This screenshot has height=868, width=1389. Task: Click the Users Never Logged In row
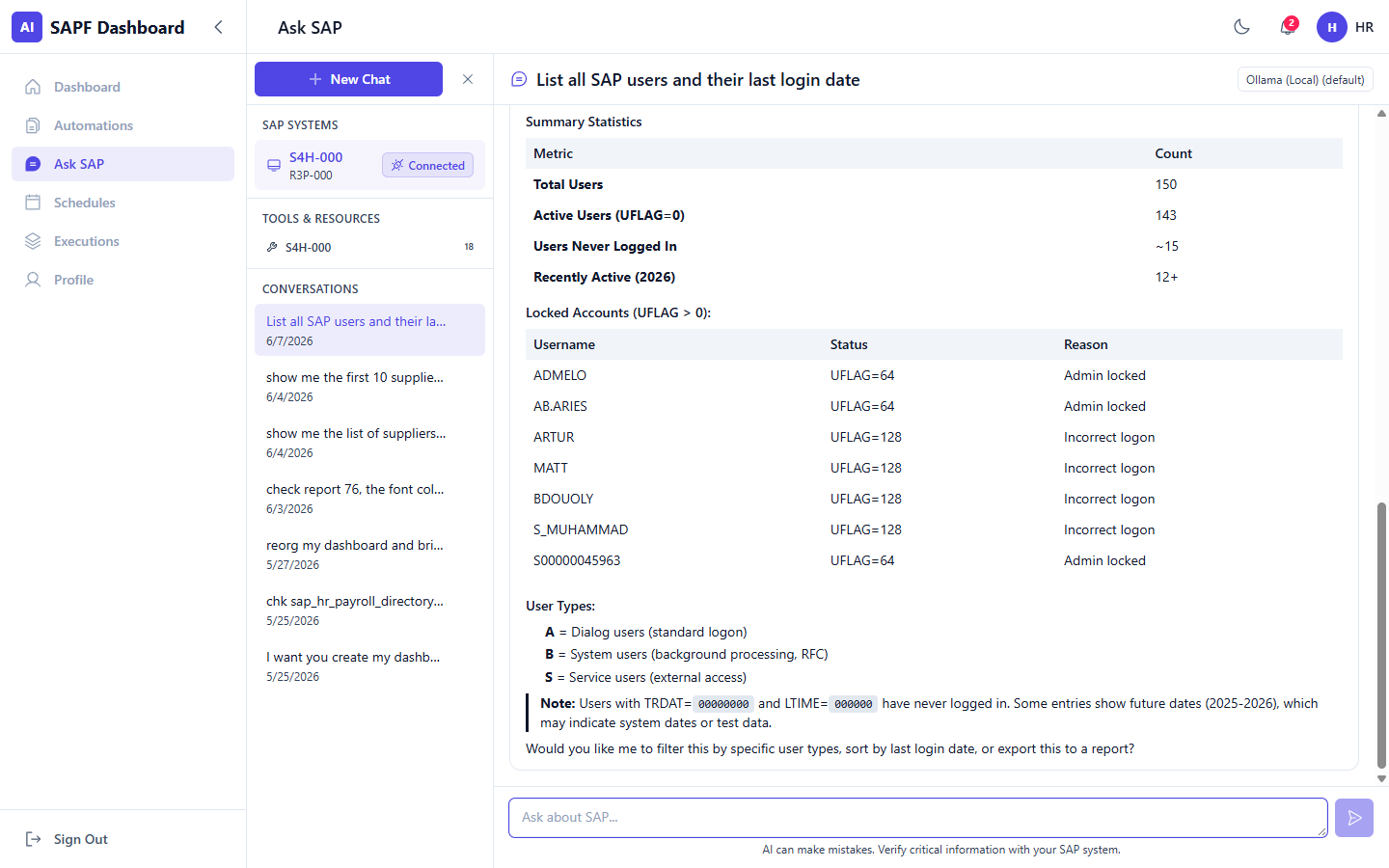click(934, 246)
